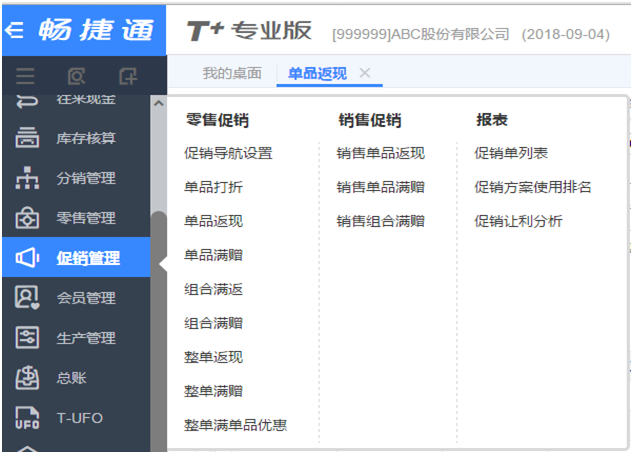
Task: Open 销售单品满赠 under 销售促销
Action: (380, 187)
